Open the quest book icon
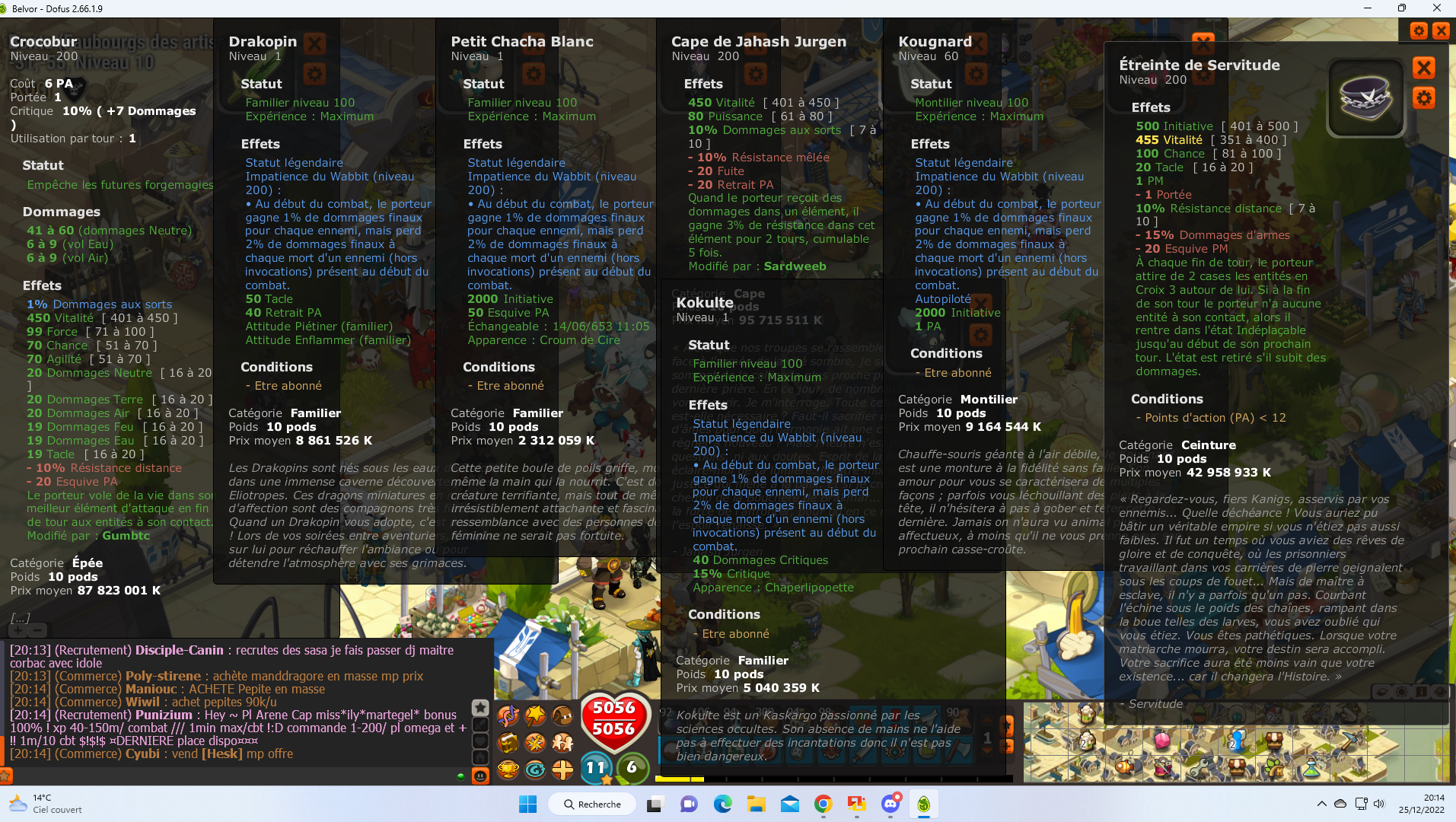This screenshot has height=822, width=1456. (508, 743)
